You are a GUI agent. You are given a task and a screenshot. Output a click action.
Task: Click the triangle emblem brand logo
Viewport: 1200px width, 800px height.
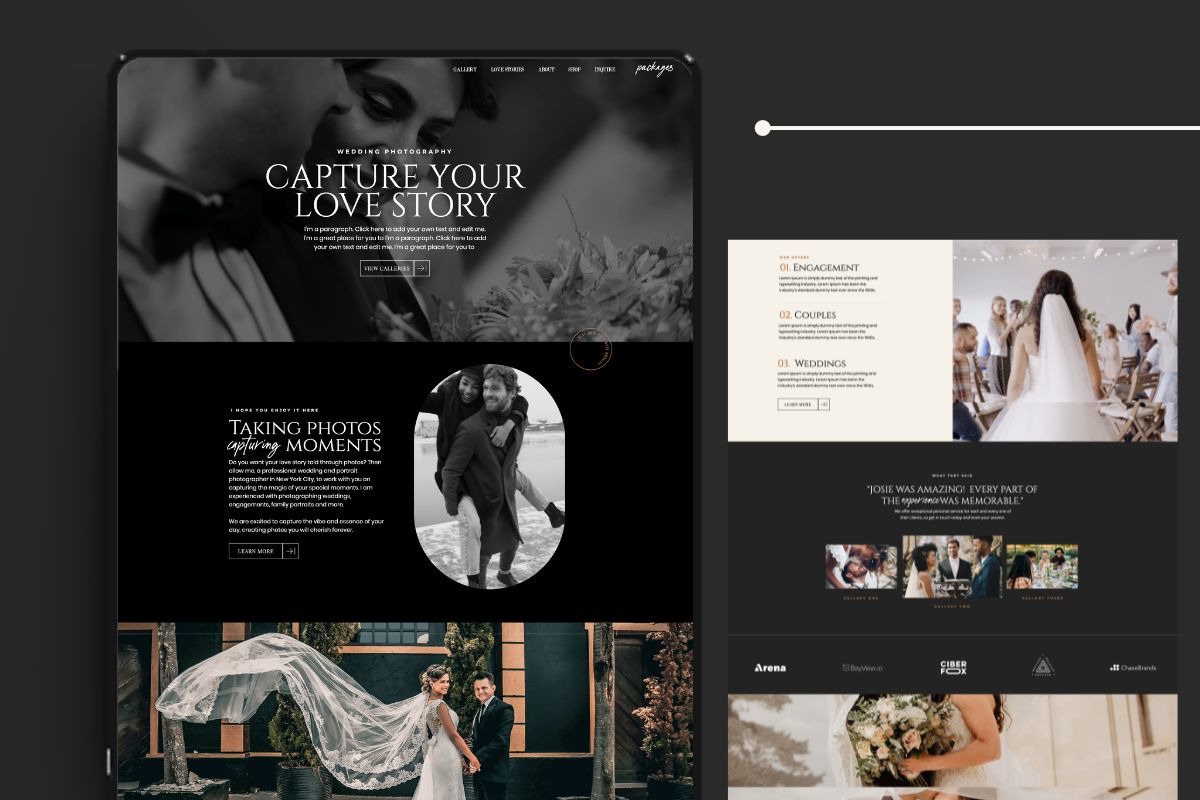click(1043, 666)
